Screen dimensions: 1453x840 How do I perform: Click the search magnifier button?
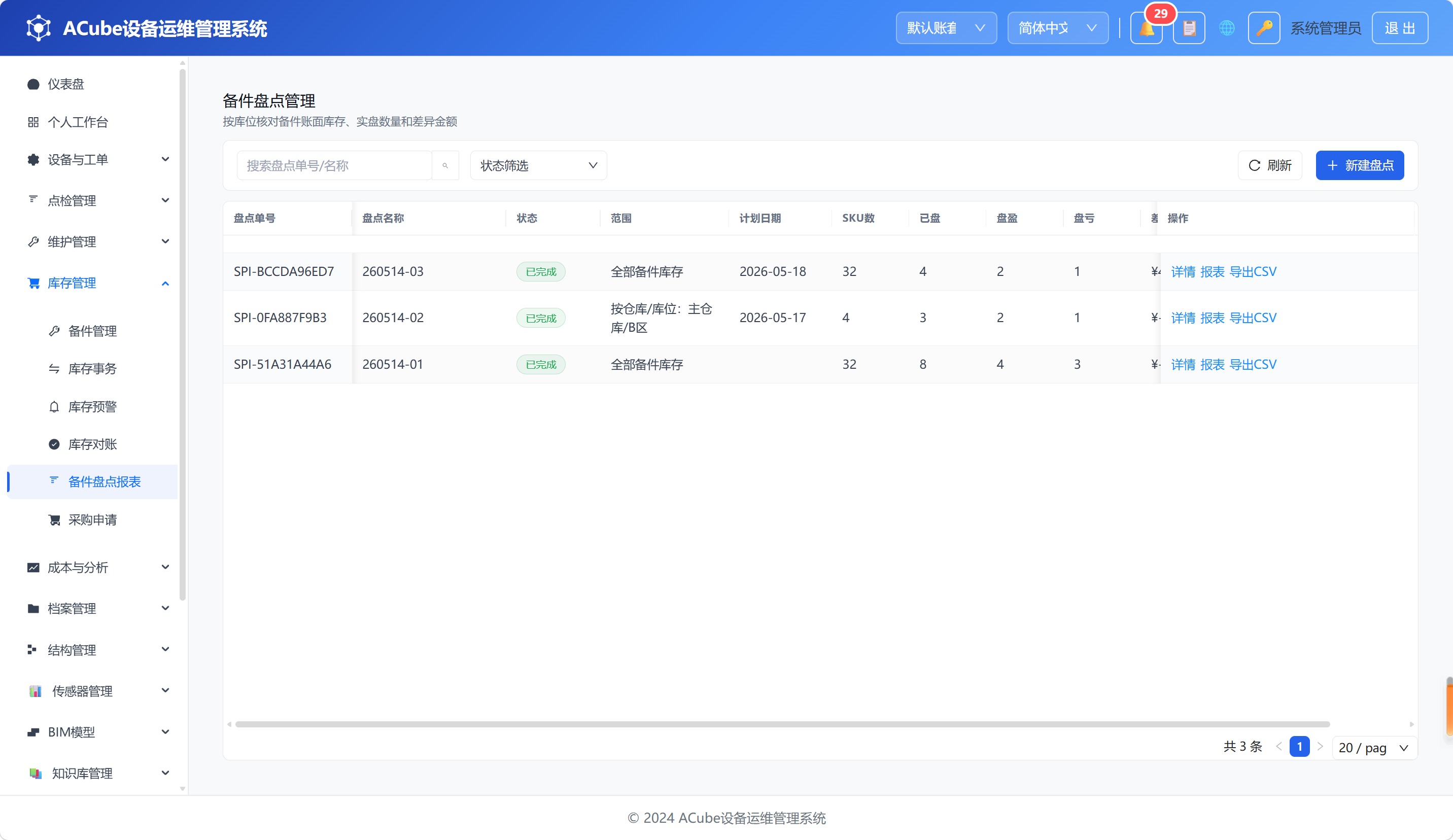[445, 165]
